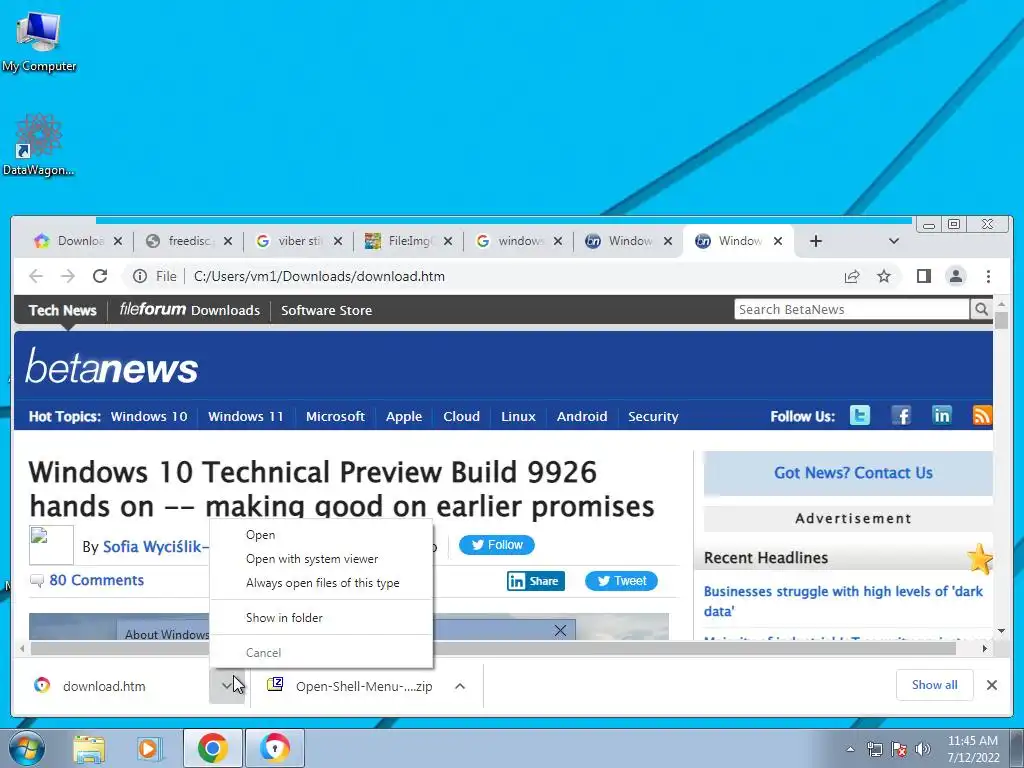The height and width of the screenshot is (768, 1024).
Task: Click Tech News navigation item
Action: click(63, 310)
